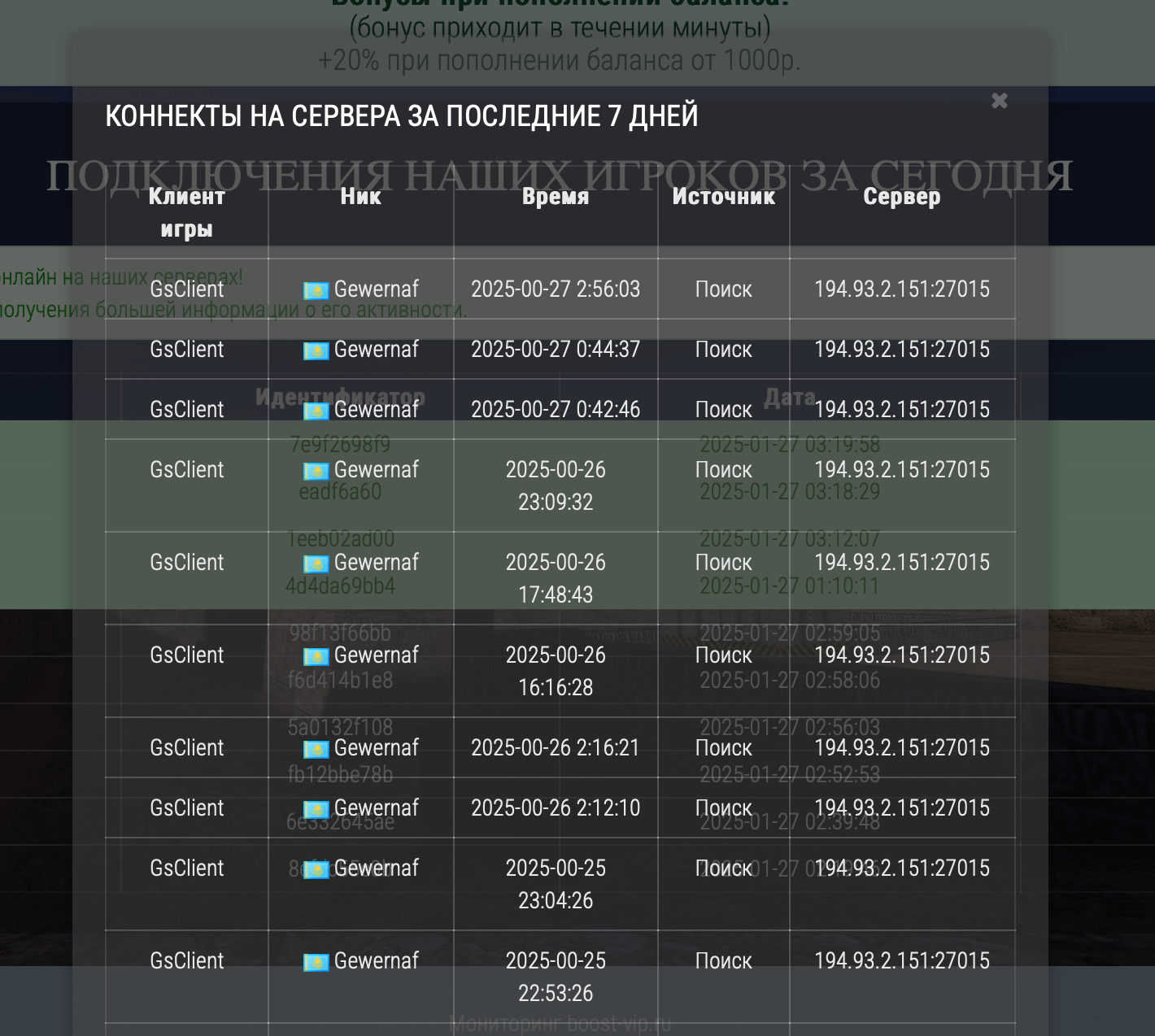Select the time cell '2025-00-26 23:09:32'
The width and height of the screenshot is (1155, 1036).
click(x=556, y=485)
